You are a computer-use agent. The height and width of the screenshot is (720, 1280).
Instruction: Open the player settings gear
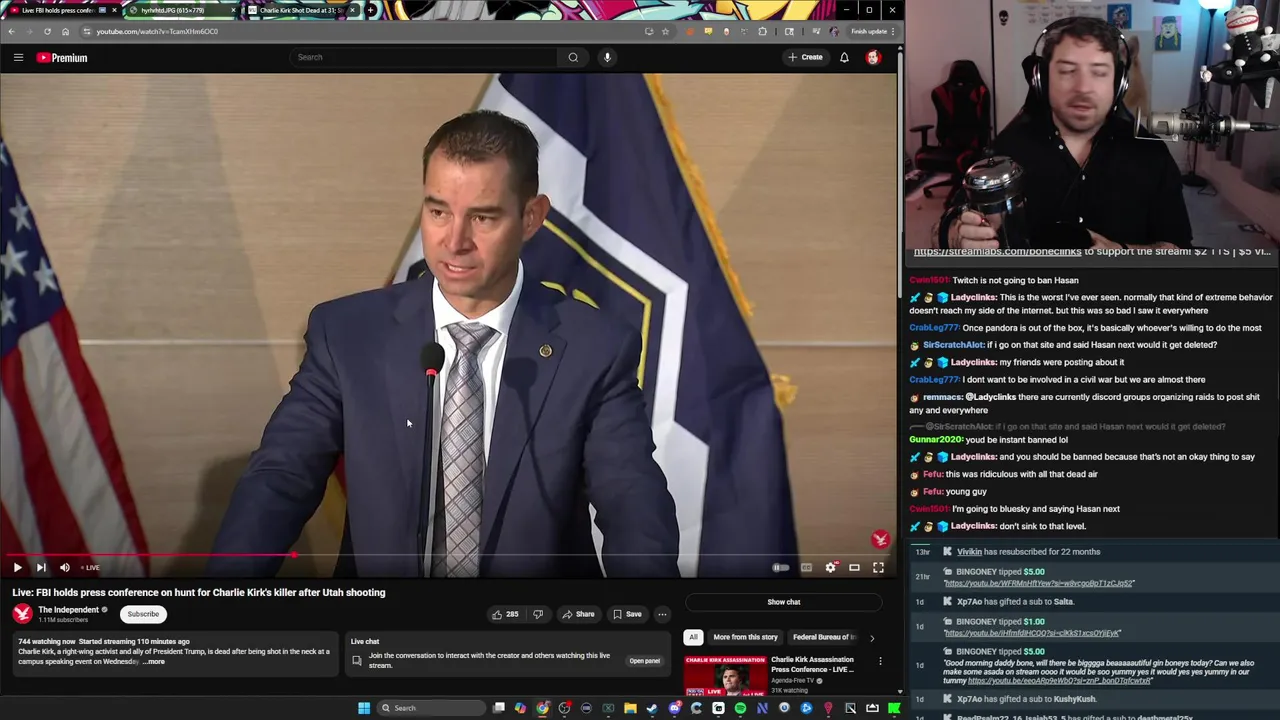tap(830, 567)
